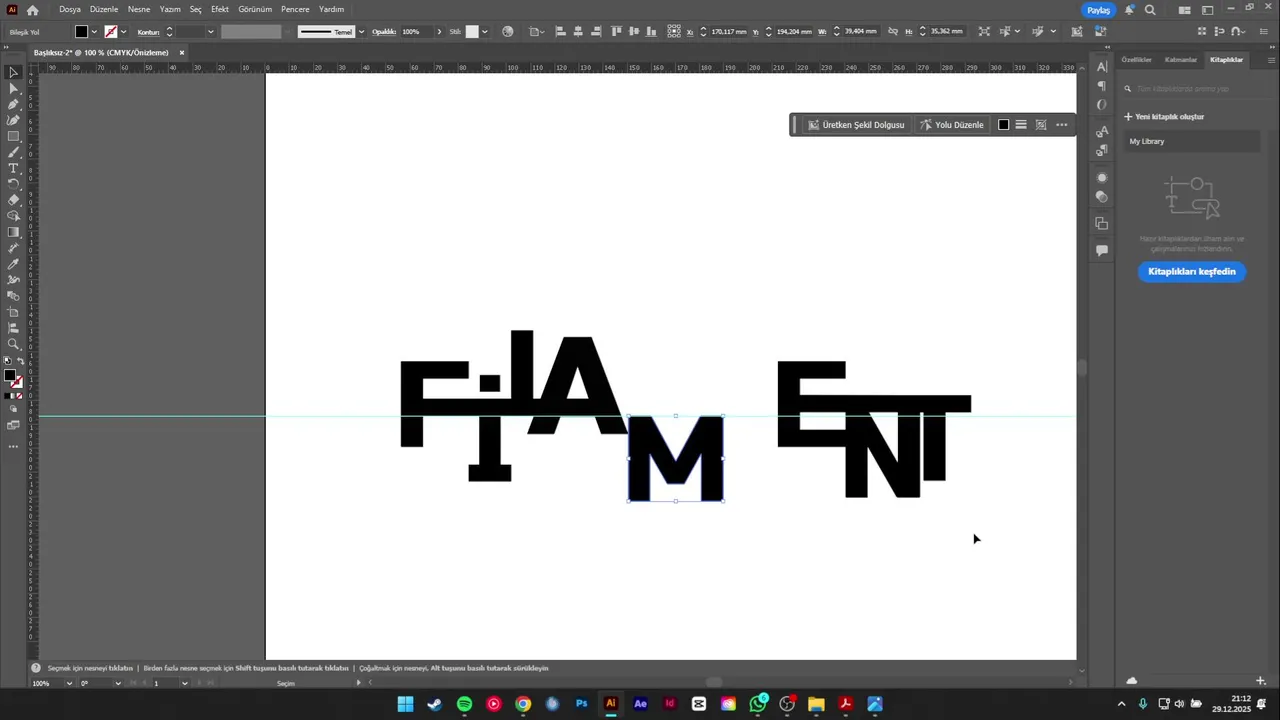The height and width of the screenshot is (720, 1280).
Task: Click the library search input field
Action: pyautogui.click(x=1192, y=89)
